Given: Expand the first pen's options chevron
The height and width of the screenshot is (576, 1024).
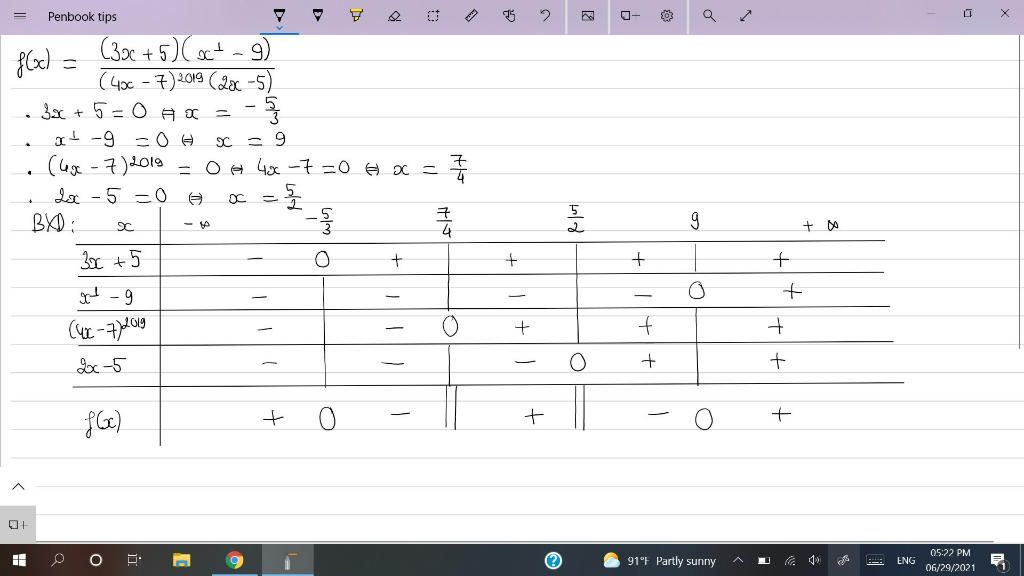Looking at the screenshot, I should [279, 28].
